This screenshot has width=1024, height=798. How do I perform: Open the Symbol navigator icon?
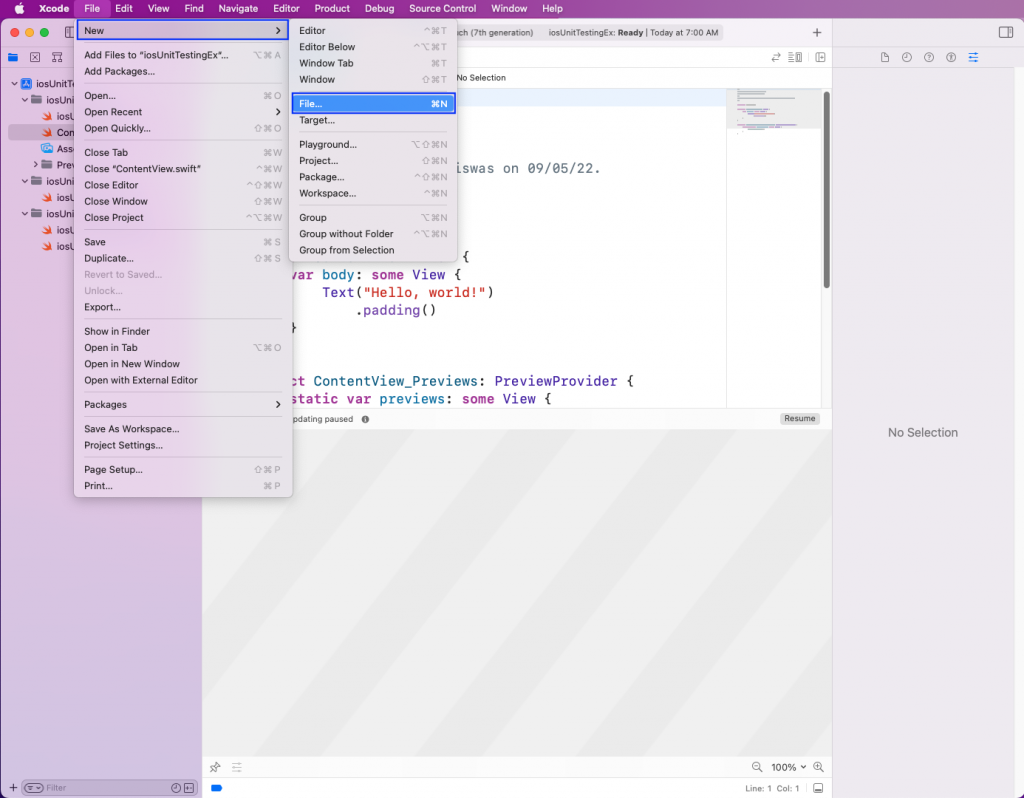click(57, 57)
